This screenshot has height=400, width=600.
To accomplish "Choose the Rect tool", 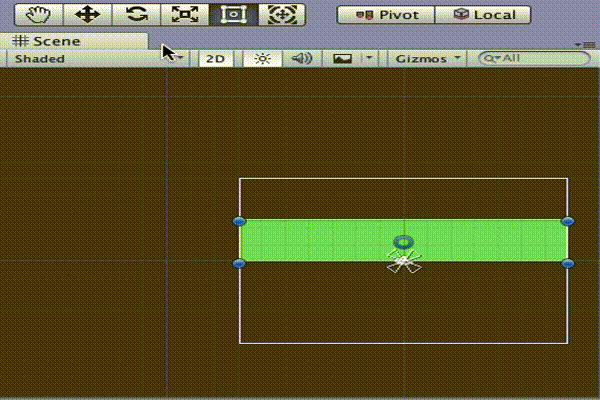I will [x=233, y=15].
